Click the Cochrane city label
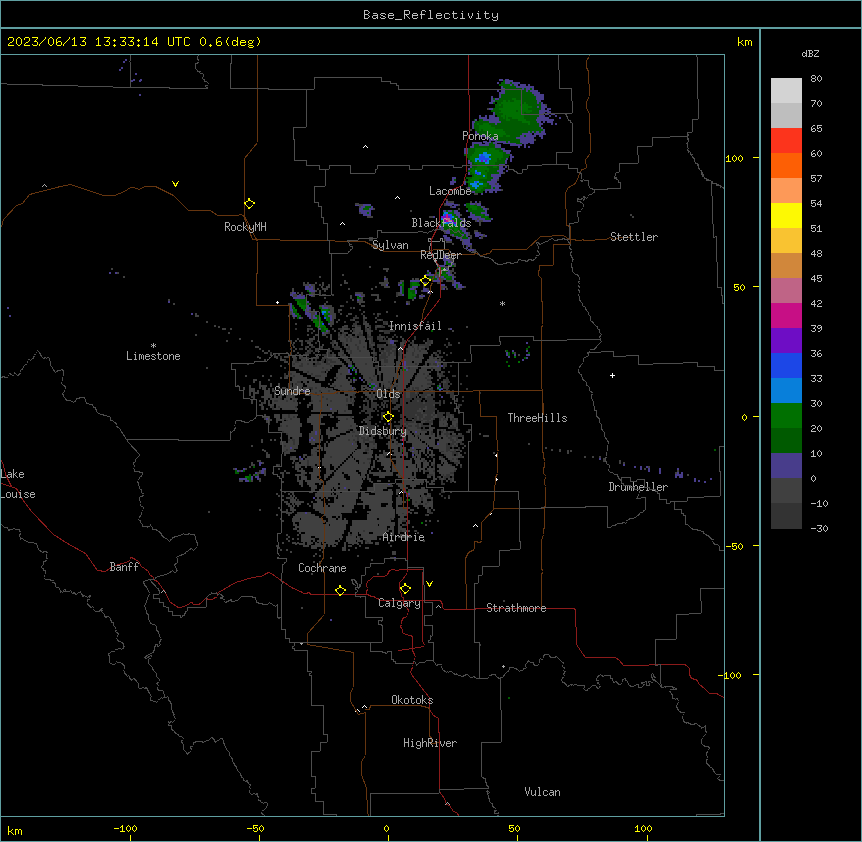This screenshot has height=842, width=862. tap(322, 568)
